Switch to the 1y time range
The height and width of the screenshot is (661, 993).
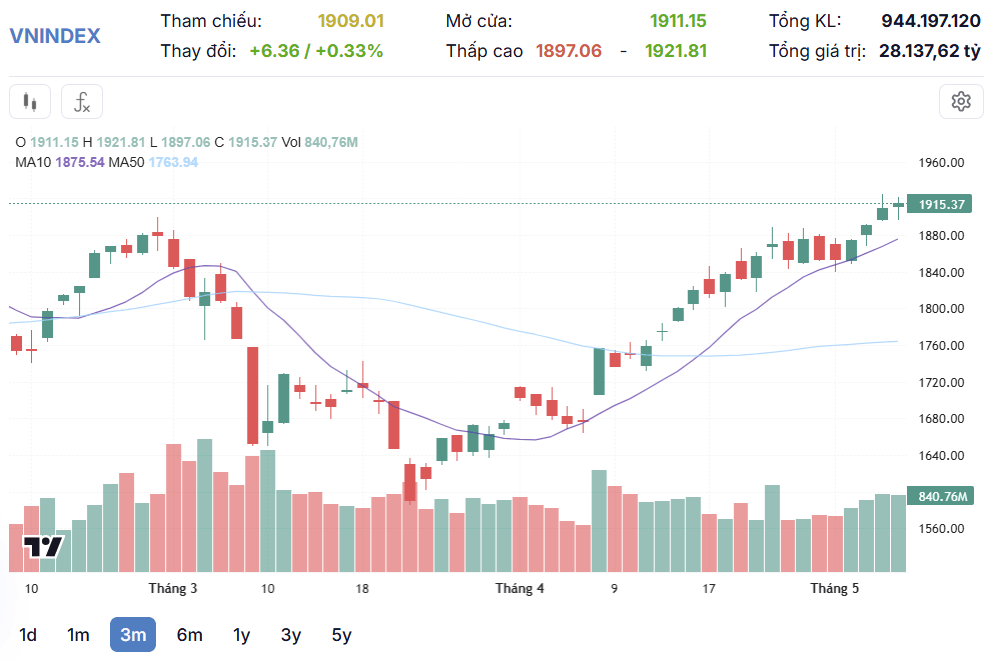[x=241, y=634]
